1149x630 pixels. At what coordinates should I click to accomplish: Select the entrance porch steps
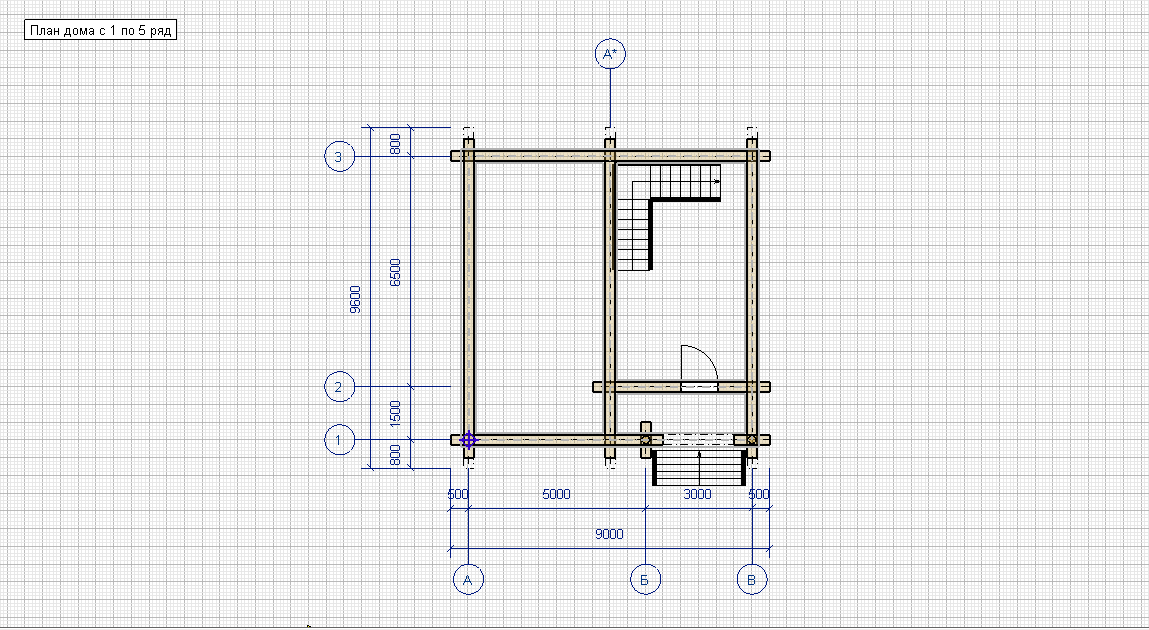(x=699, y=467)
